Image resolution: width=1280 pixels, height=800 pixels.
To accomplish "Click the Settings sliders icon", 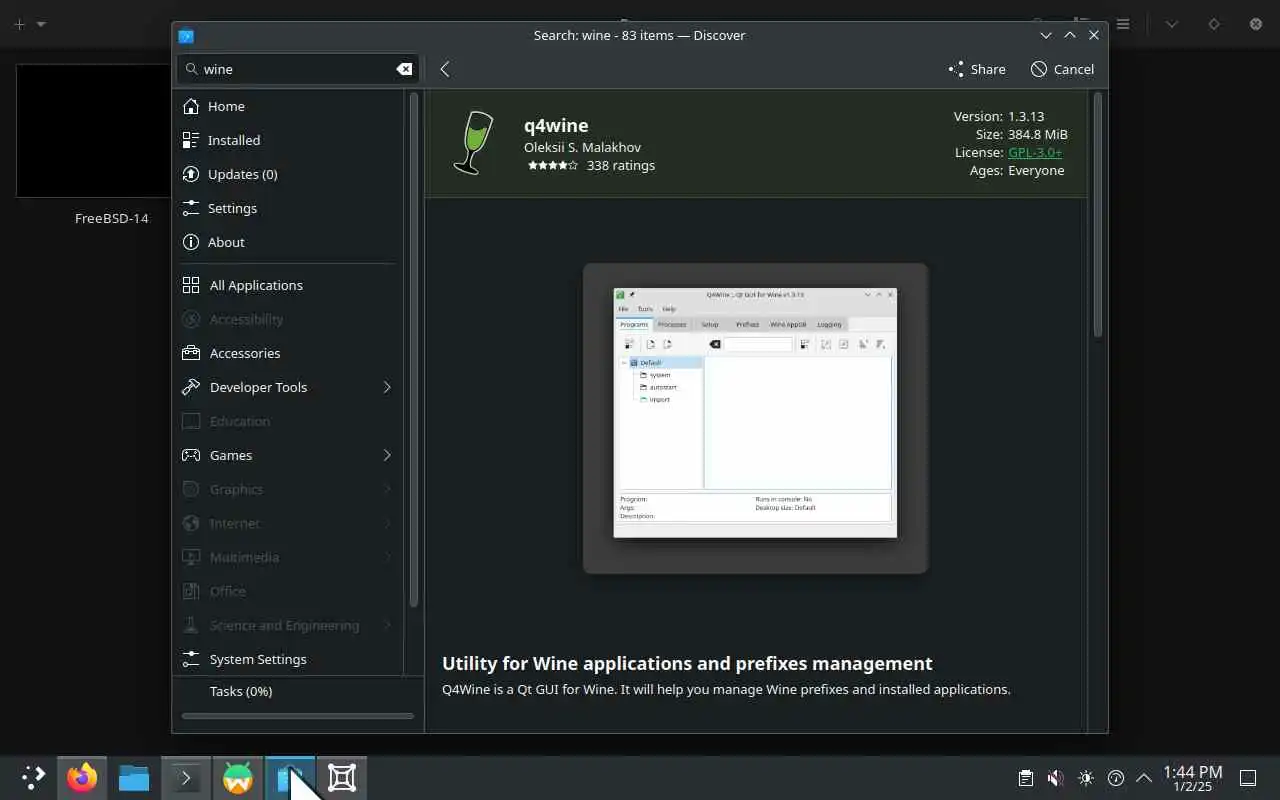I will [x=191, y=208].
